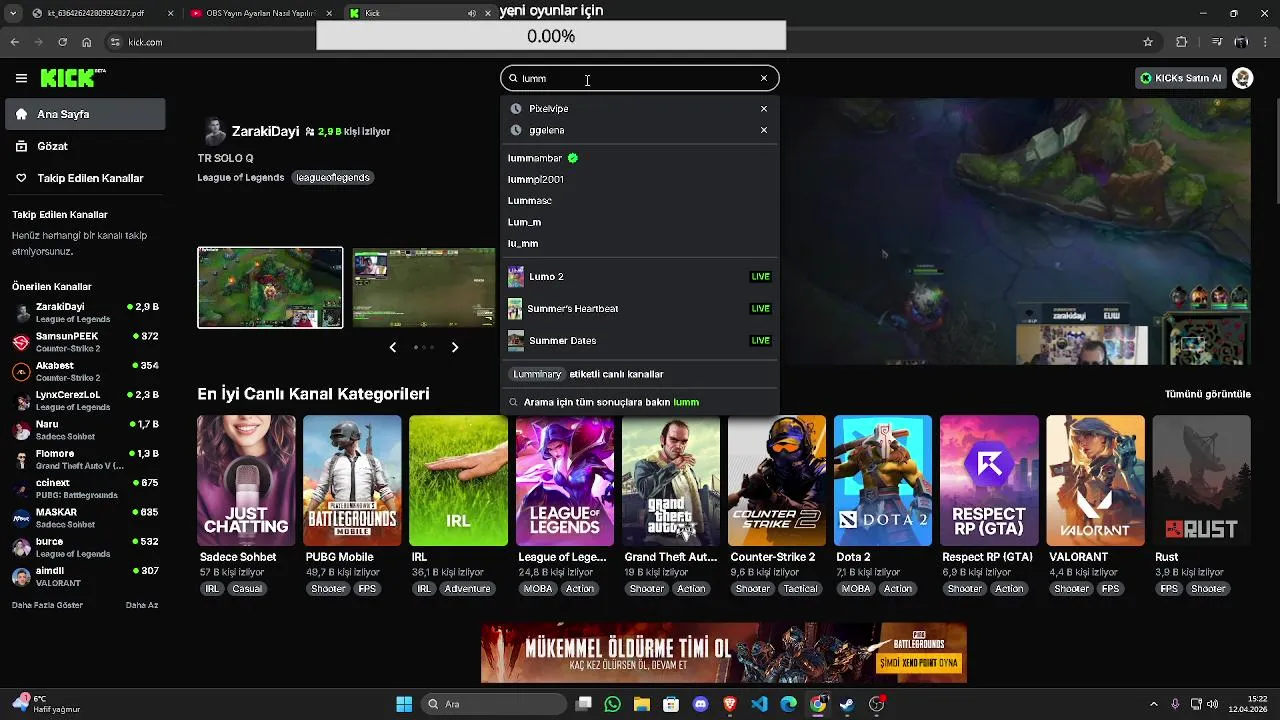This screenshot has height=720, width=1280.
Task: Click the ggelena recent search
Action: pyautogui.click(x=546, y=130)
